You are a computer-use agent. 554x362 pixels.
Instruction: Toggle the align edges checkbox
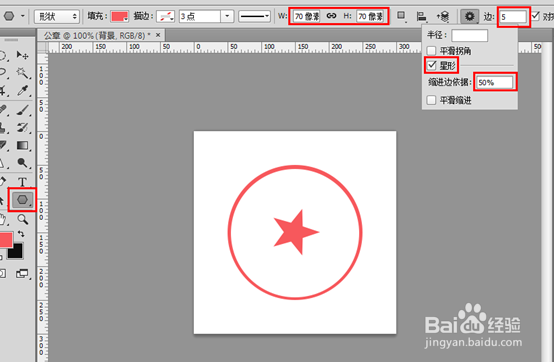(x=535, y=16)
